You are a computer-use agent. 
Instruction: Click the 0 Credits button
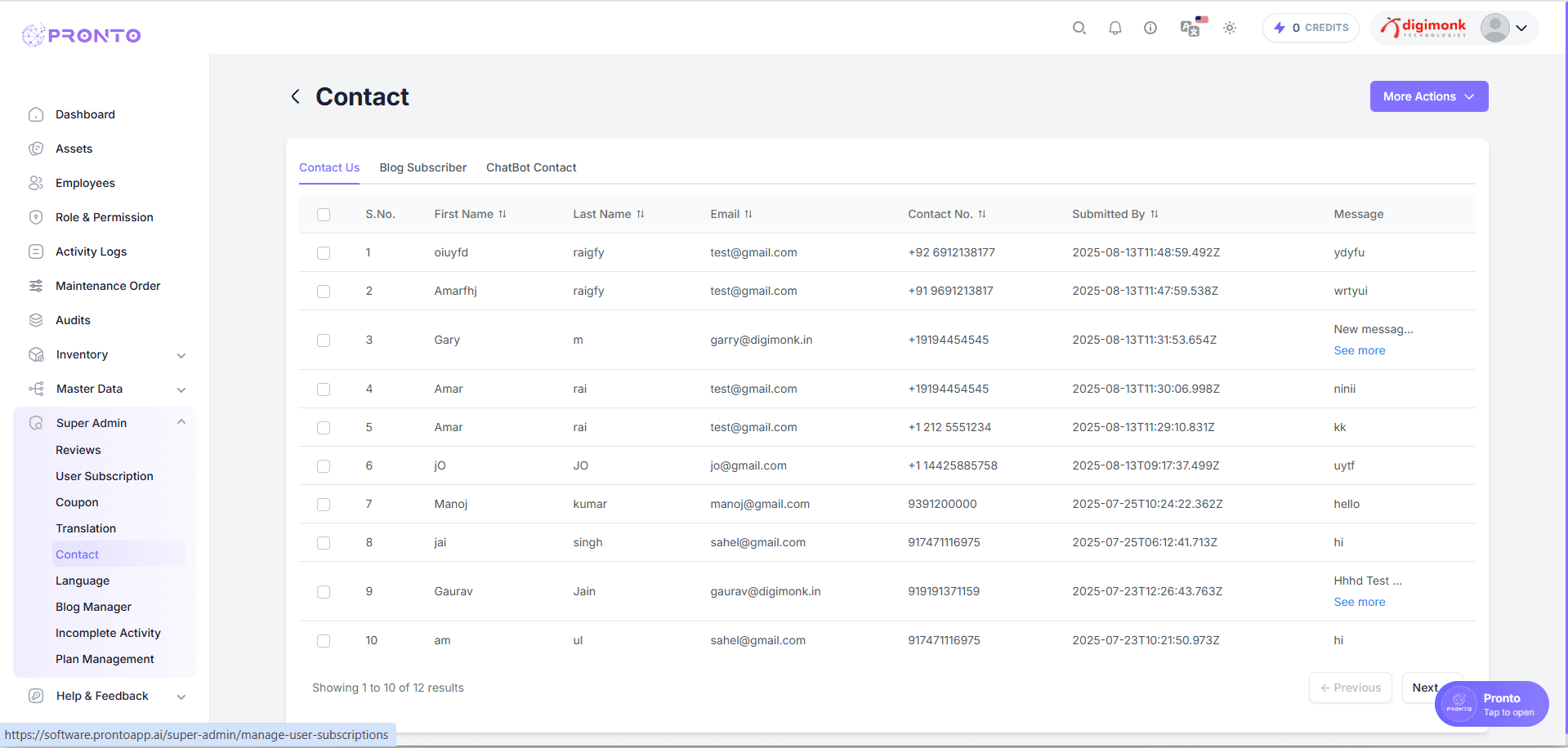point(1311,28)
